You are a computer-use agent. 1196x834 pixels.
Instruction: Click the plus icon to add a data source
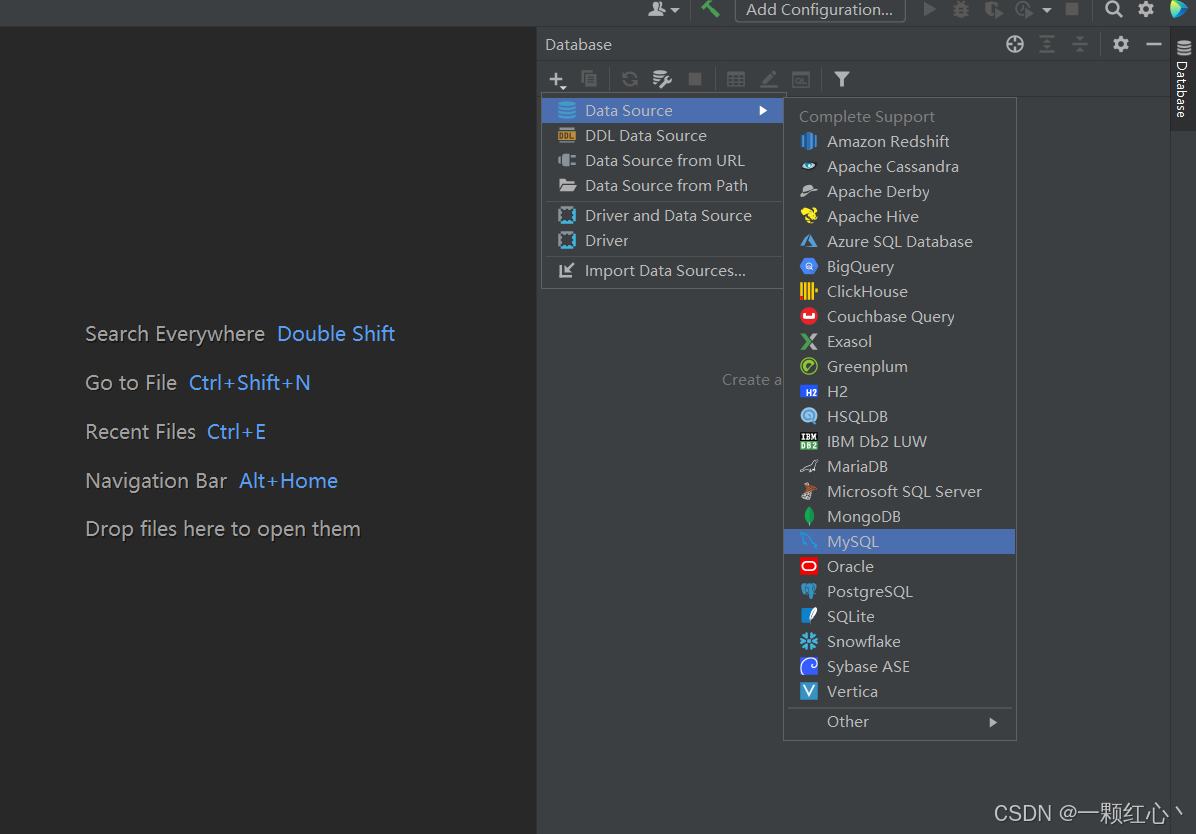point(557,79)
